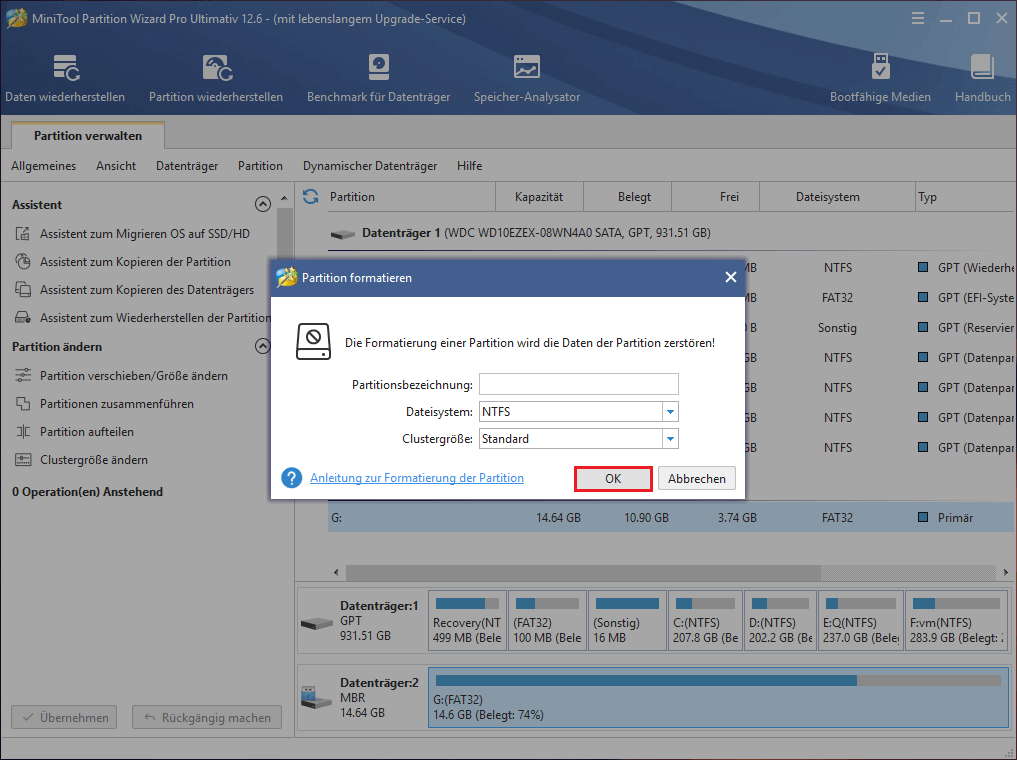1017x760 pixels.
Task: Select (Sonstig) 16 MB block
Action: coord(627,621)
